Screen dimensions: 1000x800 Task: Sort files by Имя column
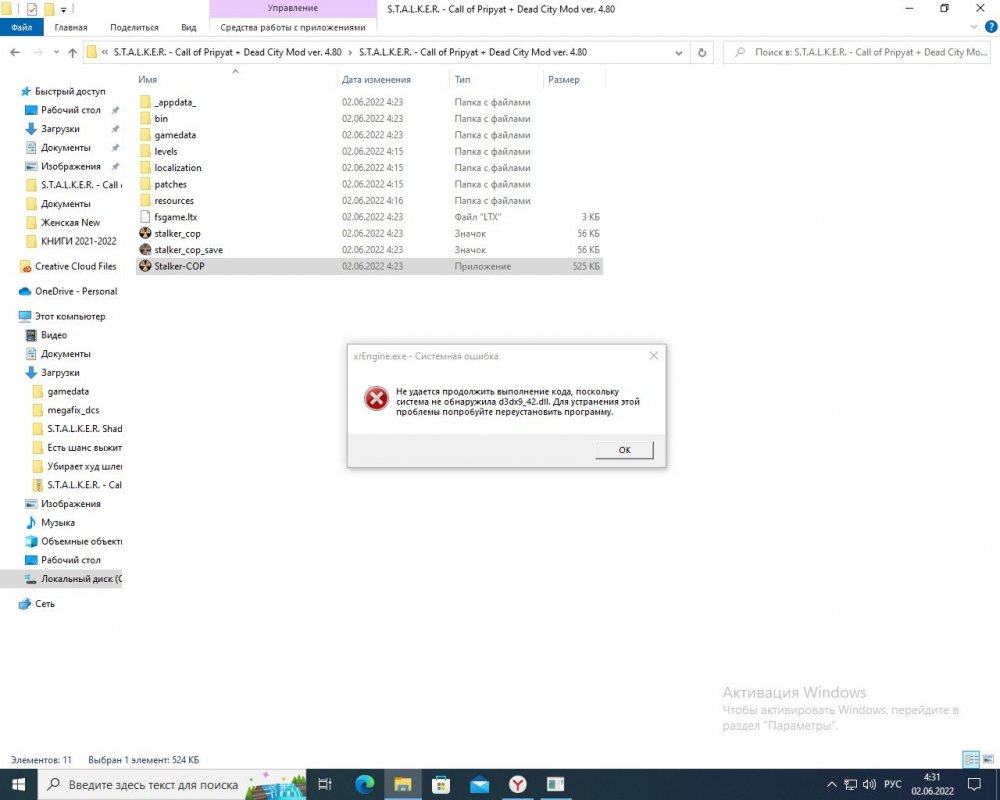[x=147, y=80]
